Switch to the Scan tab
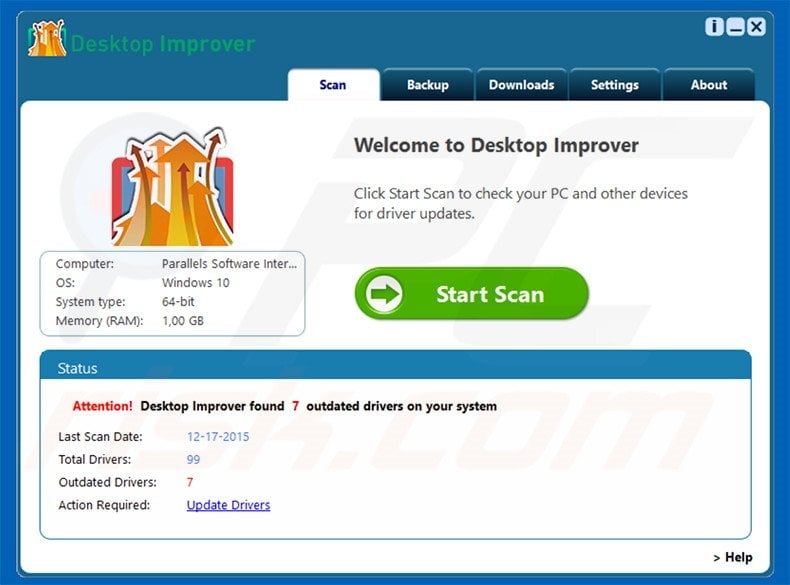This screenshot has width=790, height=585. [333, 85]
